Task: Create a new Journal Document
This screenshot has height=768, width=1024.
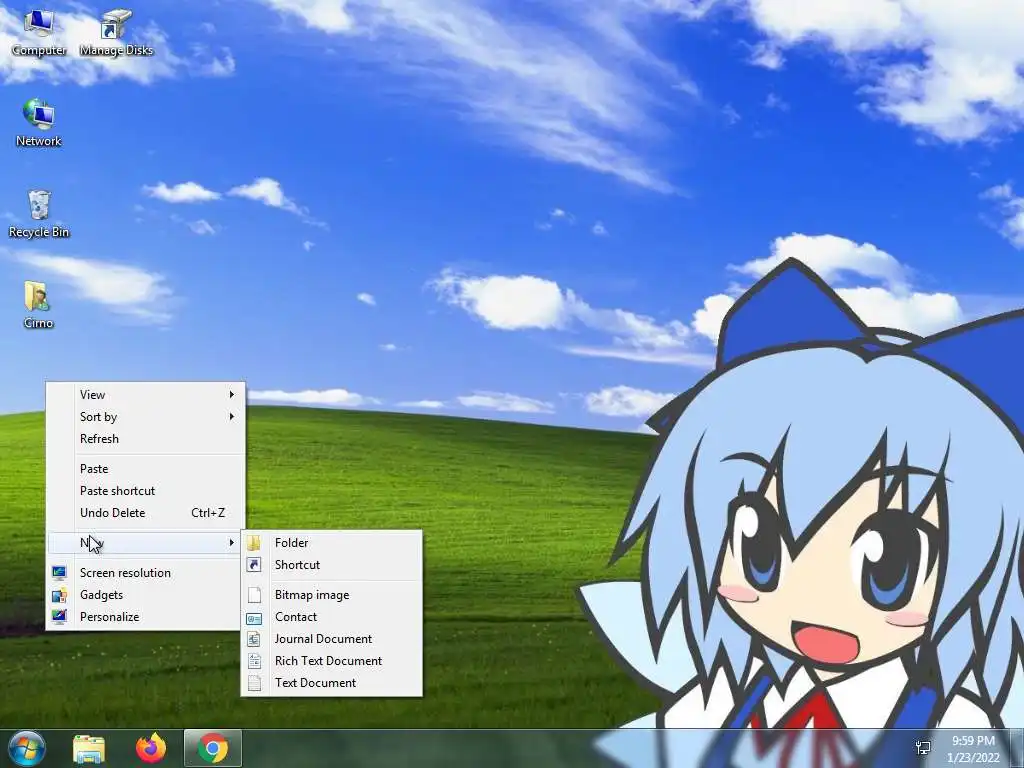Action: [x=332, y=639]
